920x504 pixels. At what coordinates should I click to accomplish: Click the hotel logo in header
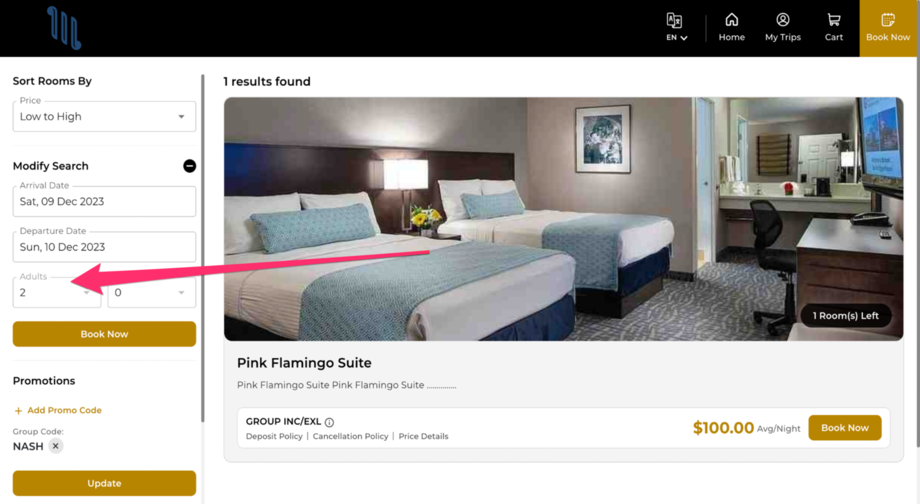[x=64, y=28]
